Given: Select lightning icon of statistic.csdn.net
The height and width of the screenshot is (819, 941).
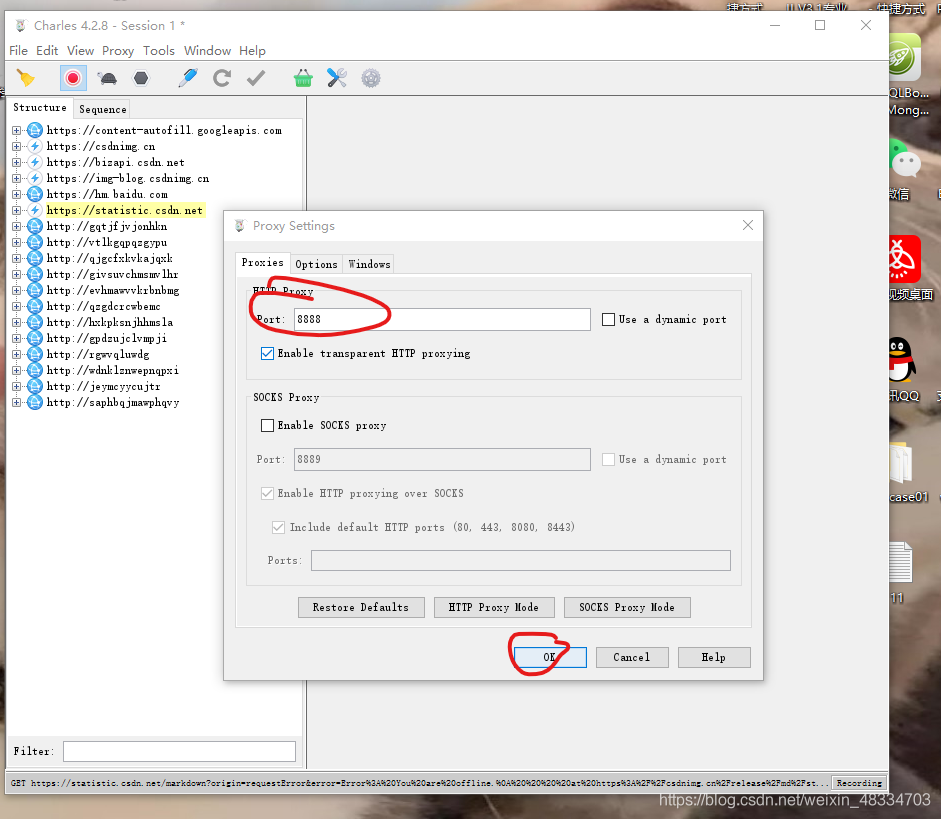Looking at the screenshot, I should [35, 211].
